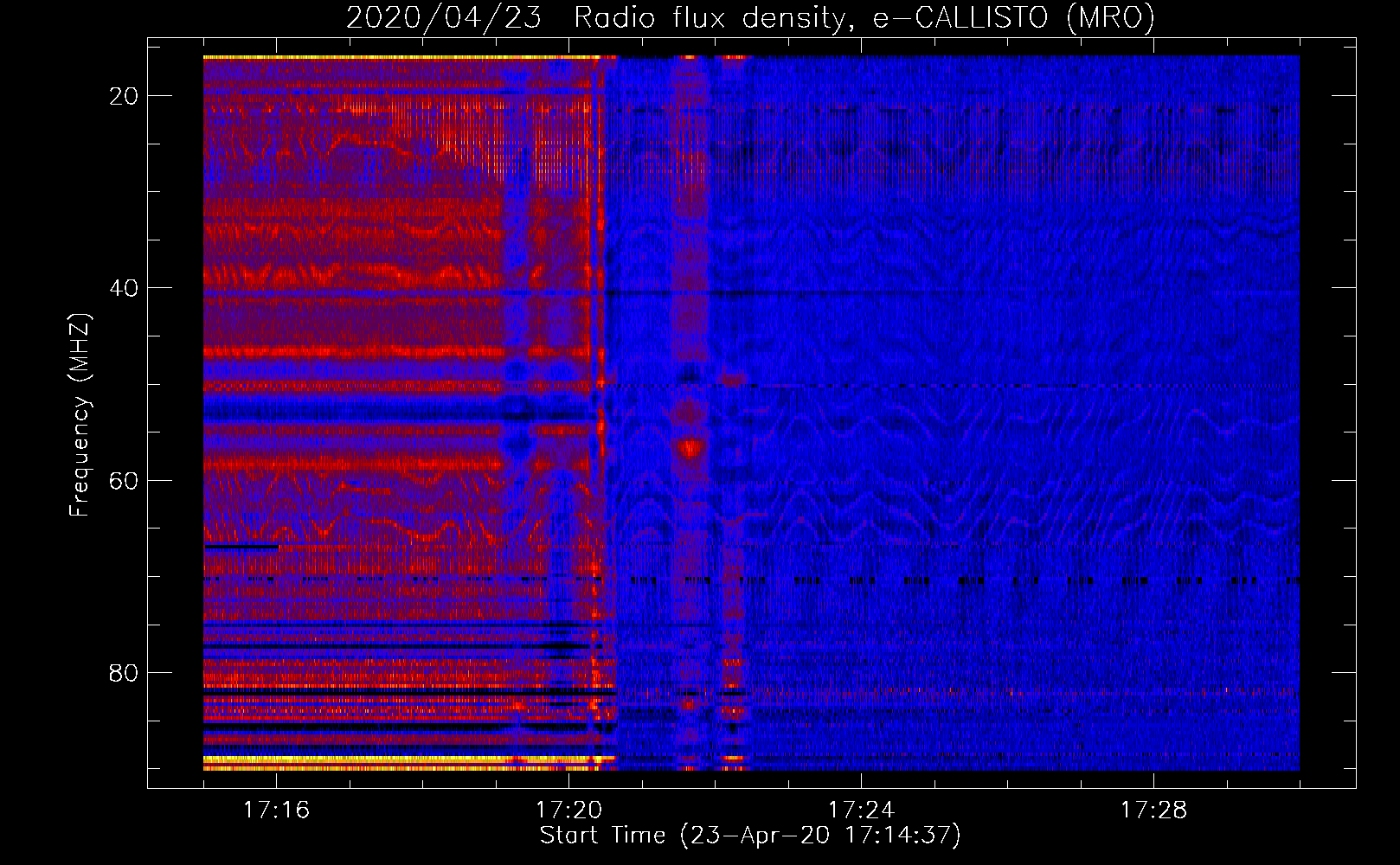This screenshot has width=1400, height=865.
Task: Click the "17:24" time tick label
Action: 861,811
